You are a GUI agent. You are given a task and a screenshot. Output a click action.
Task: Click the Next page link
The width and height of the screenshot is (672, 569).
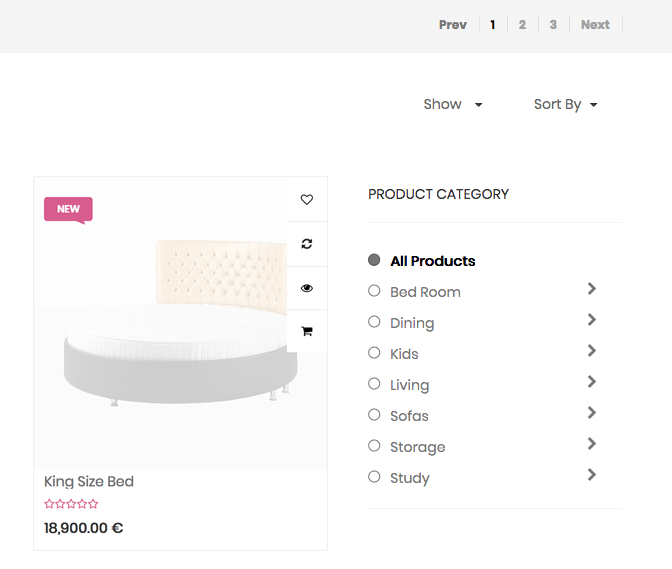click(595, 25)
